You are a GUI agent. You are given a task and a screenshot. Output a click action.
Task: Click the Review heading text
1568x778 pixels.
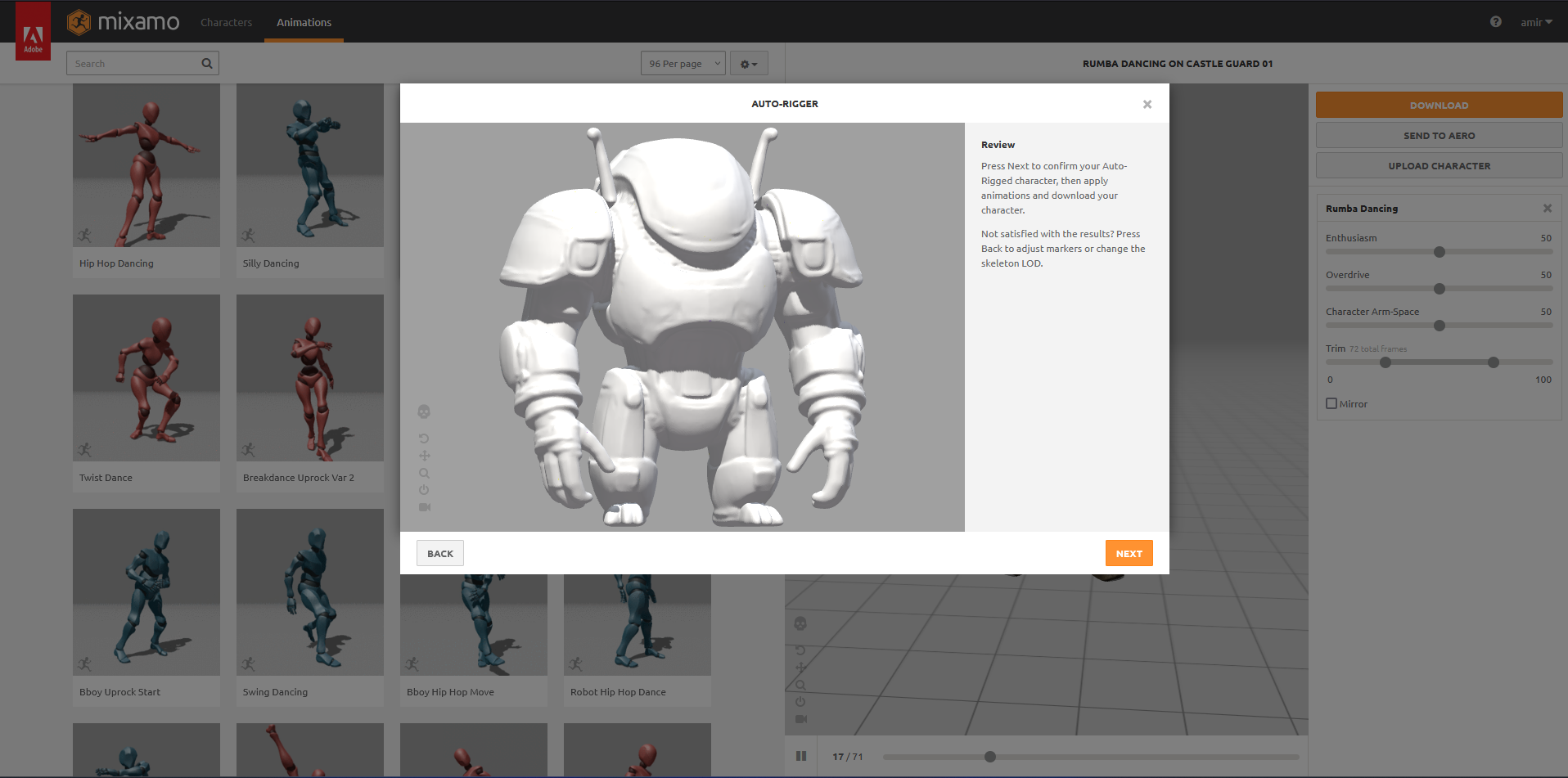998,145
